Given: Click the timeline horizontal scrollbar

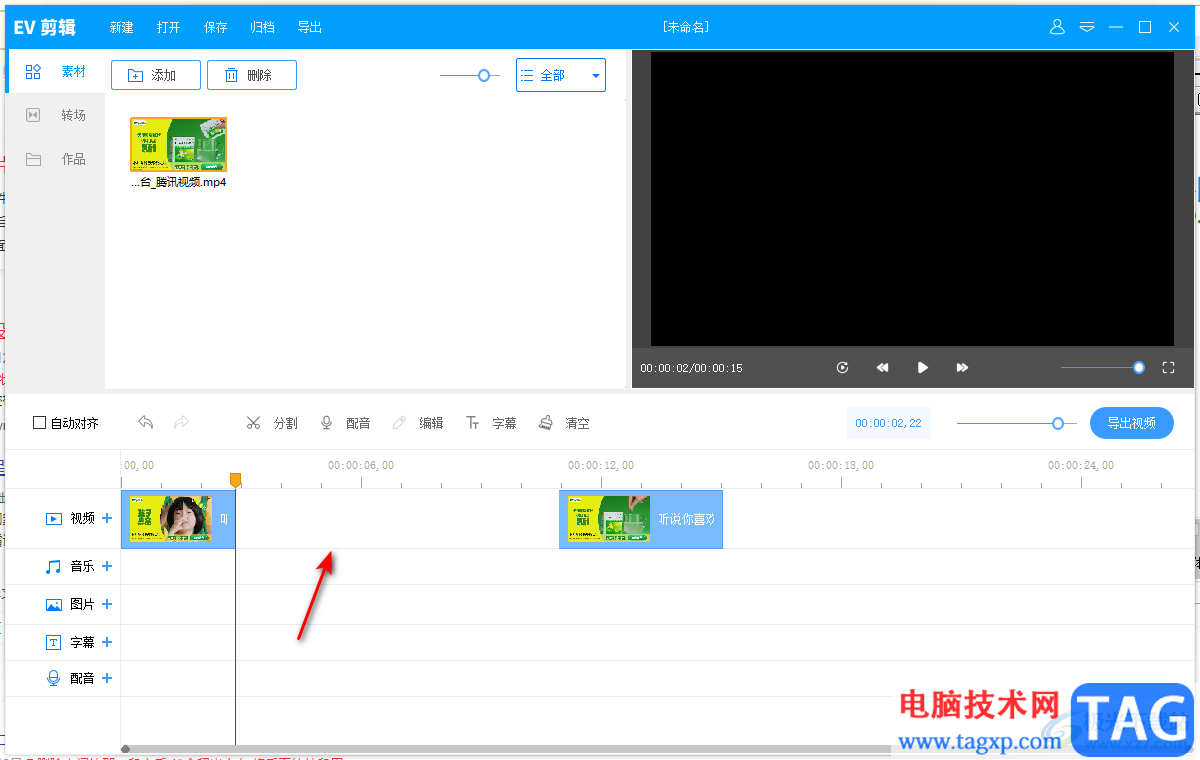Looking at the screenshot, I should (505, 749).
